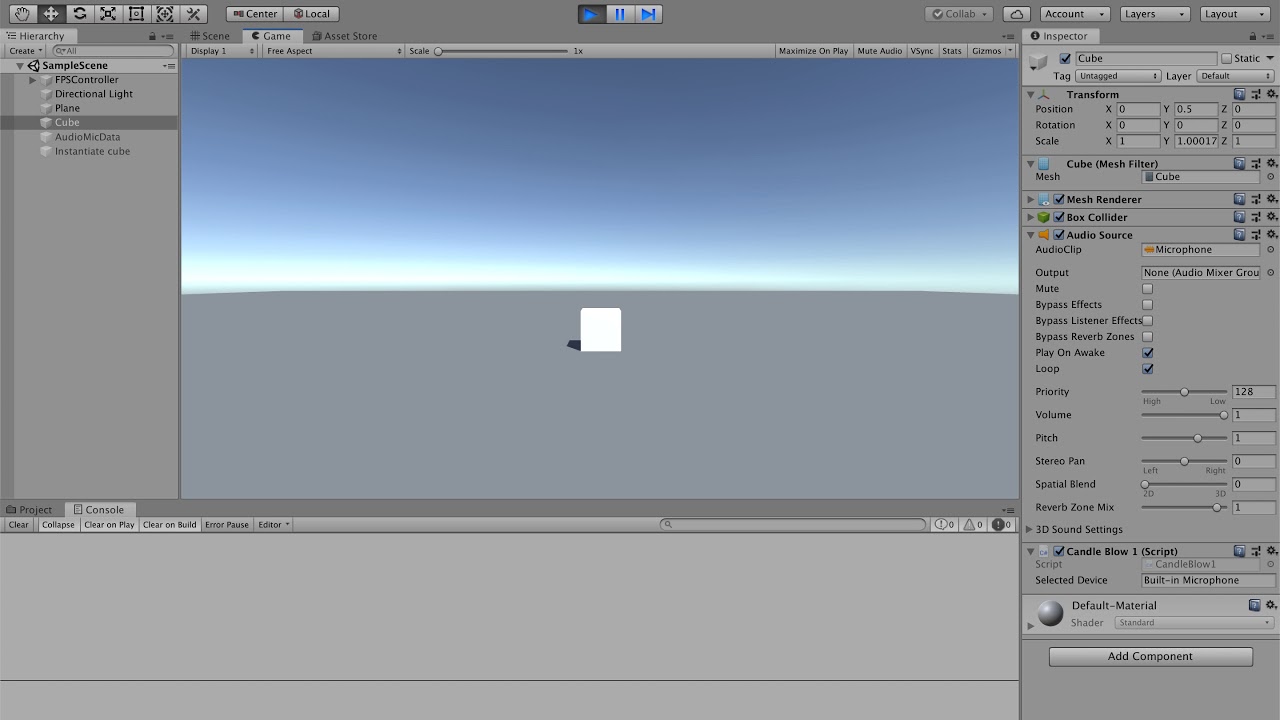
Task: Open the Account menu
Action: (x=1075, y=14)
